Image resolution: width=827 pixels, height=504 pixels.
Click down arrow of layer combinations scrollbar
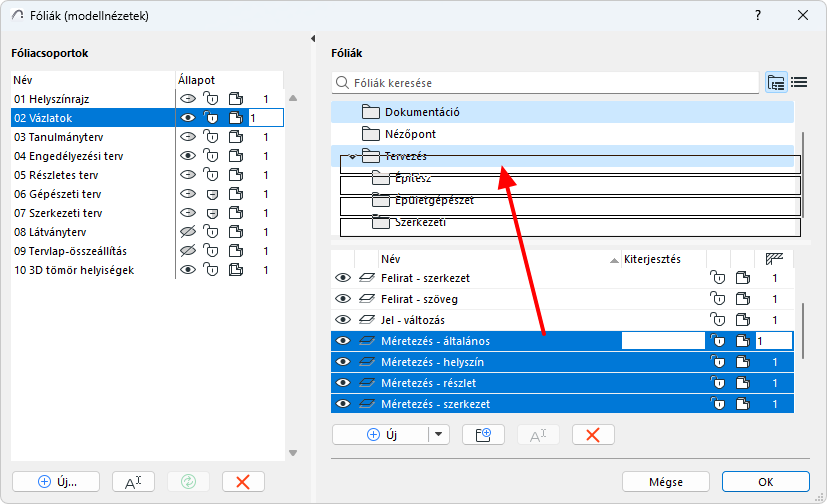click(x=293, y=453)
